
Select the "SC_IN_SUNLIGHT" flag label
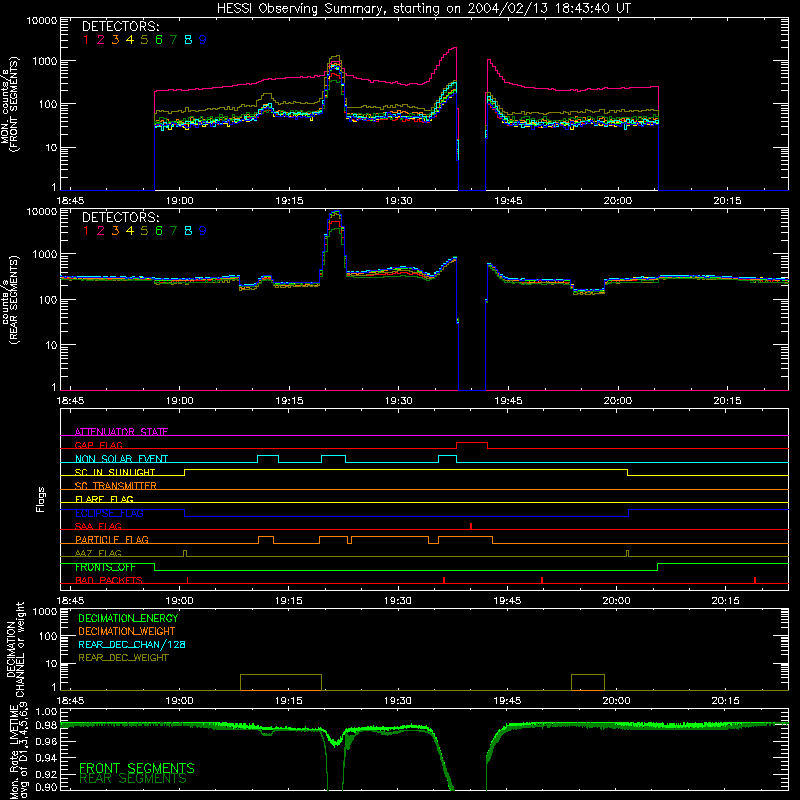115,472
